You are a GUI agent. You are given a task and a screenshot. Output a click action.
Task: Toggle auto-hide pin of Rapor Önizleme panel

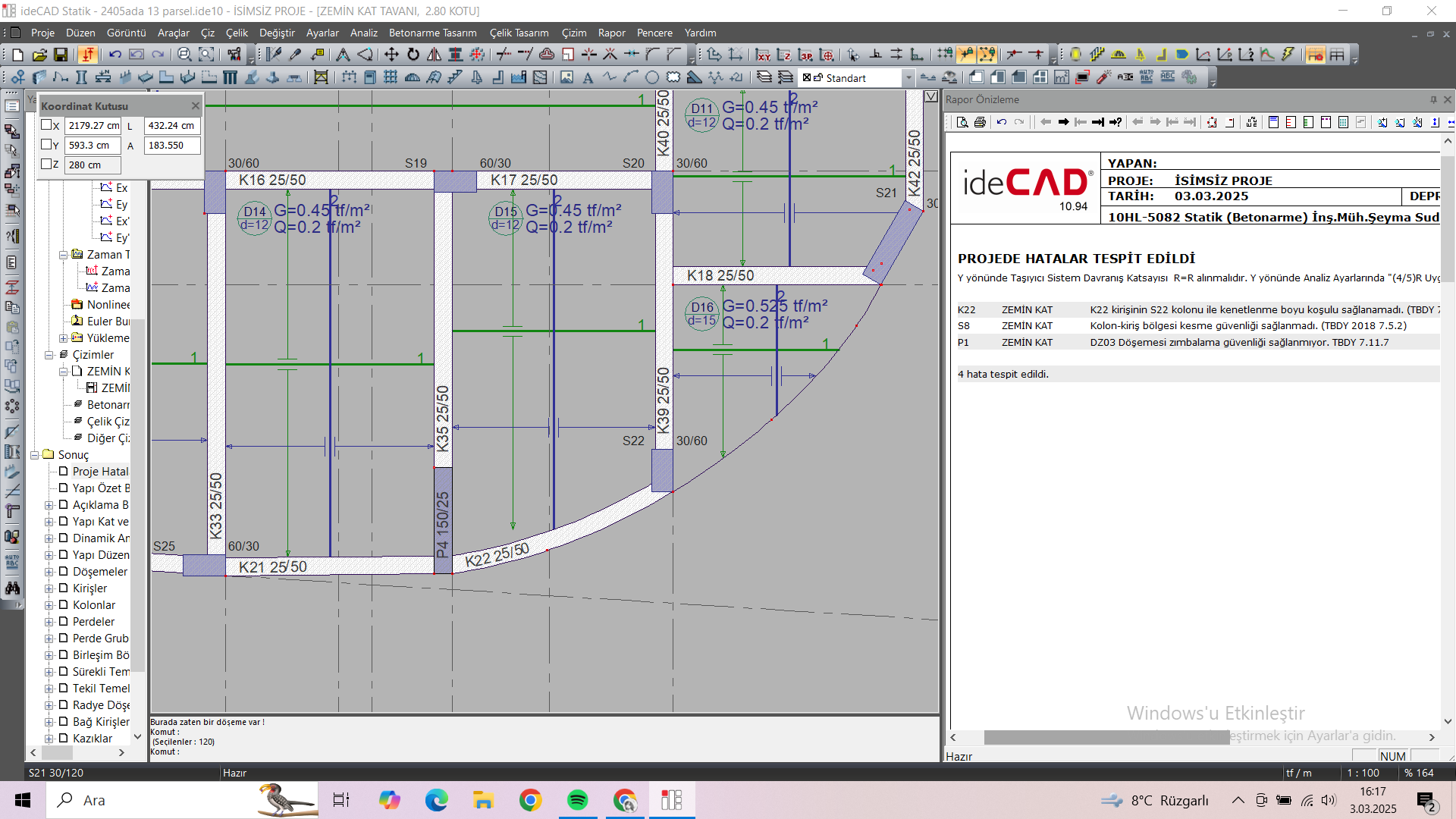1433,99
